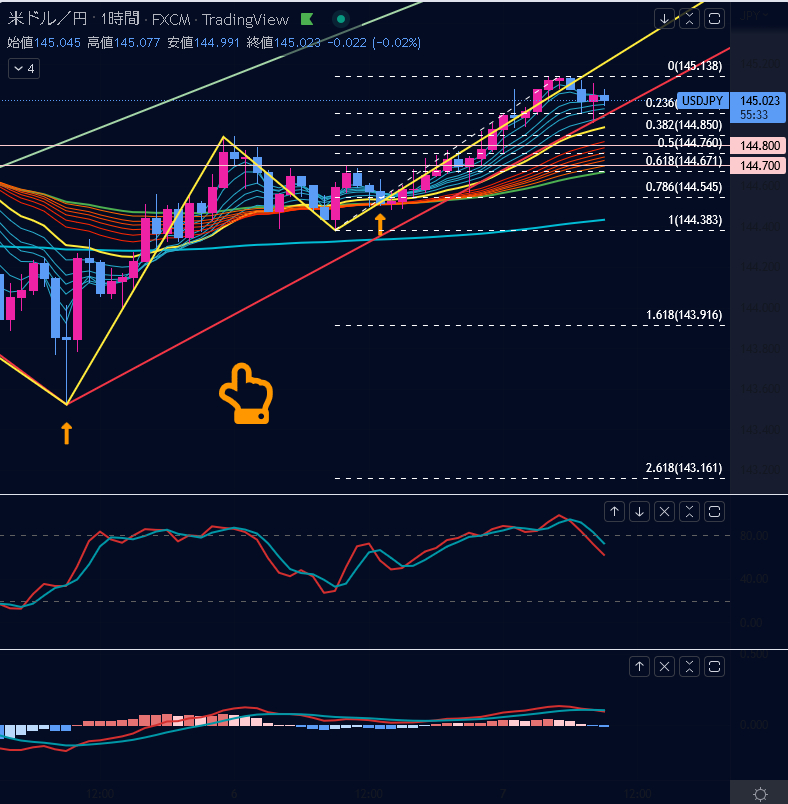The height and width of the screenshot is (804, 788).
Task: Click the Fibonacci 0.5(144.760) level label
Action: (x=690, y=143)
